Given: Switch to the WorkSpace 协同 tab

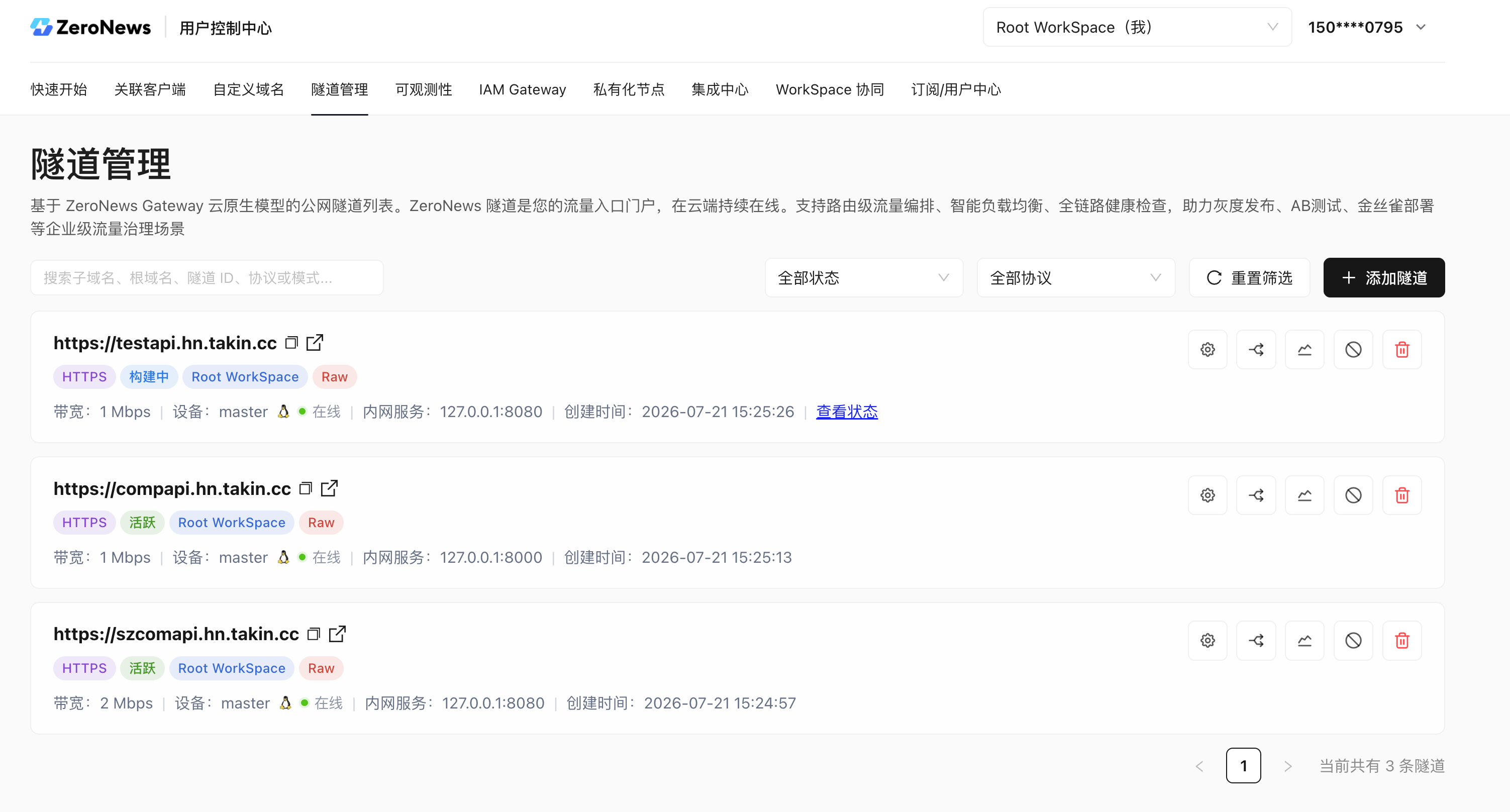Looking at the screenshot, I should 830,90.
